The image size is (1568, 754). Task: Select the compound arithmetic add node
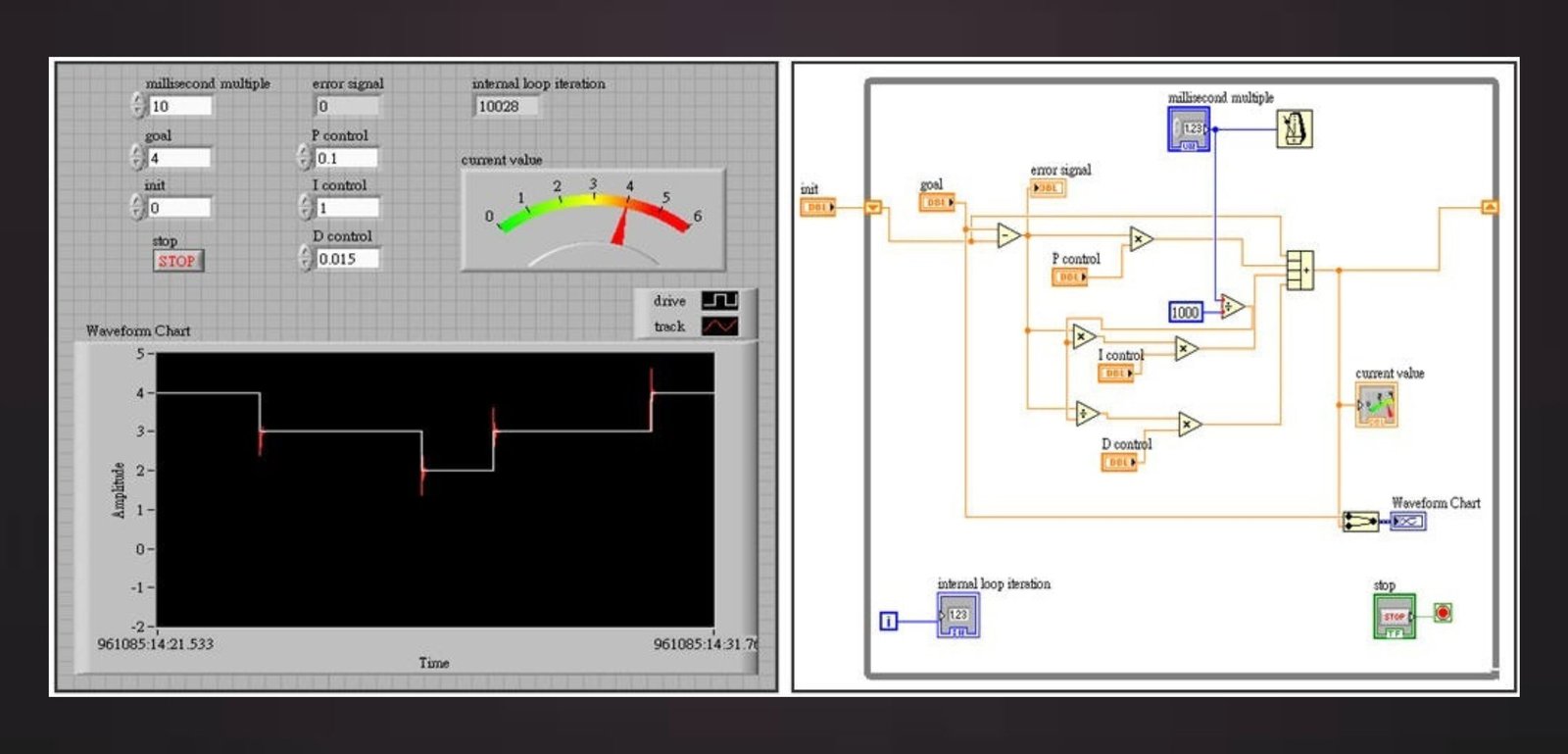pos(1299,270)
